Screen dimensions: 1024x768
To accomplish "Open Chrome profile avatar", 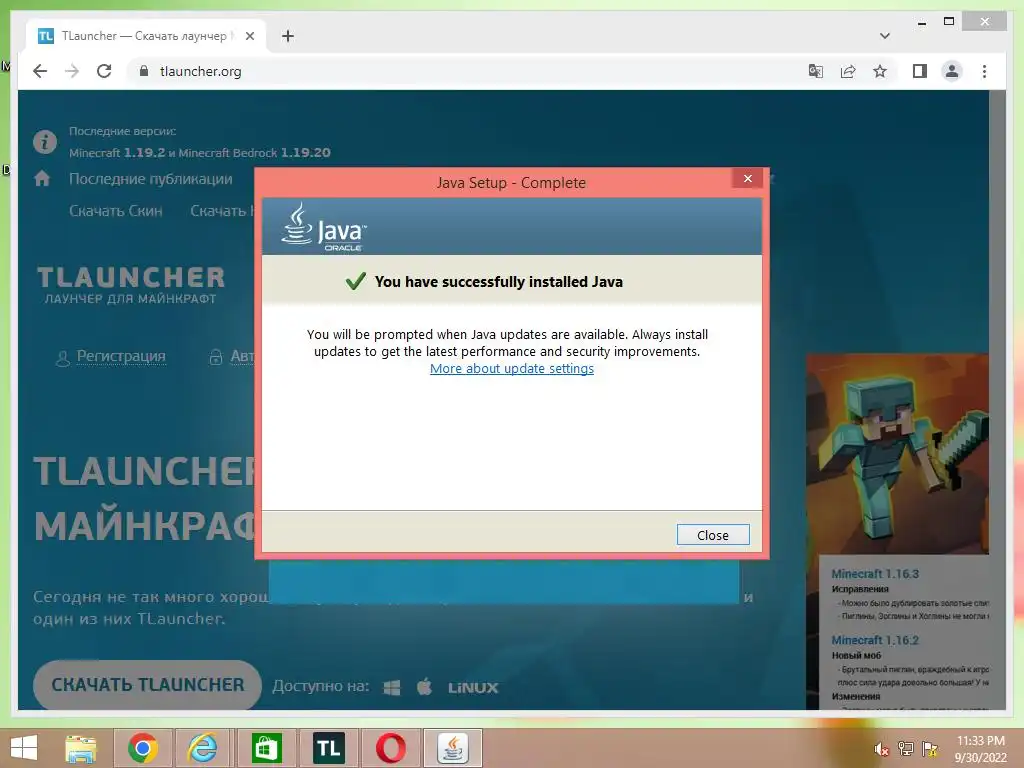I will pos(952,71).
